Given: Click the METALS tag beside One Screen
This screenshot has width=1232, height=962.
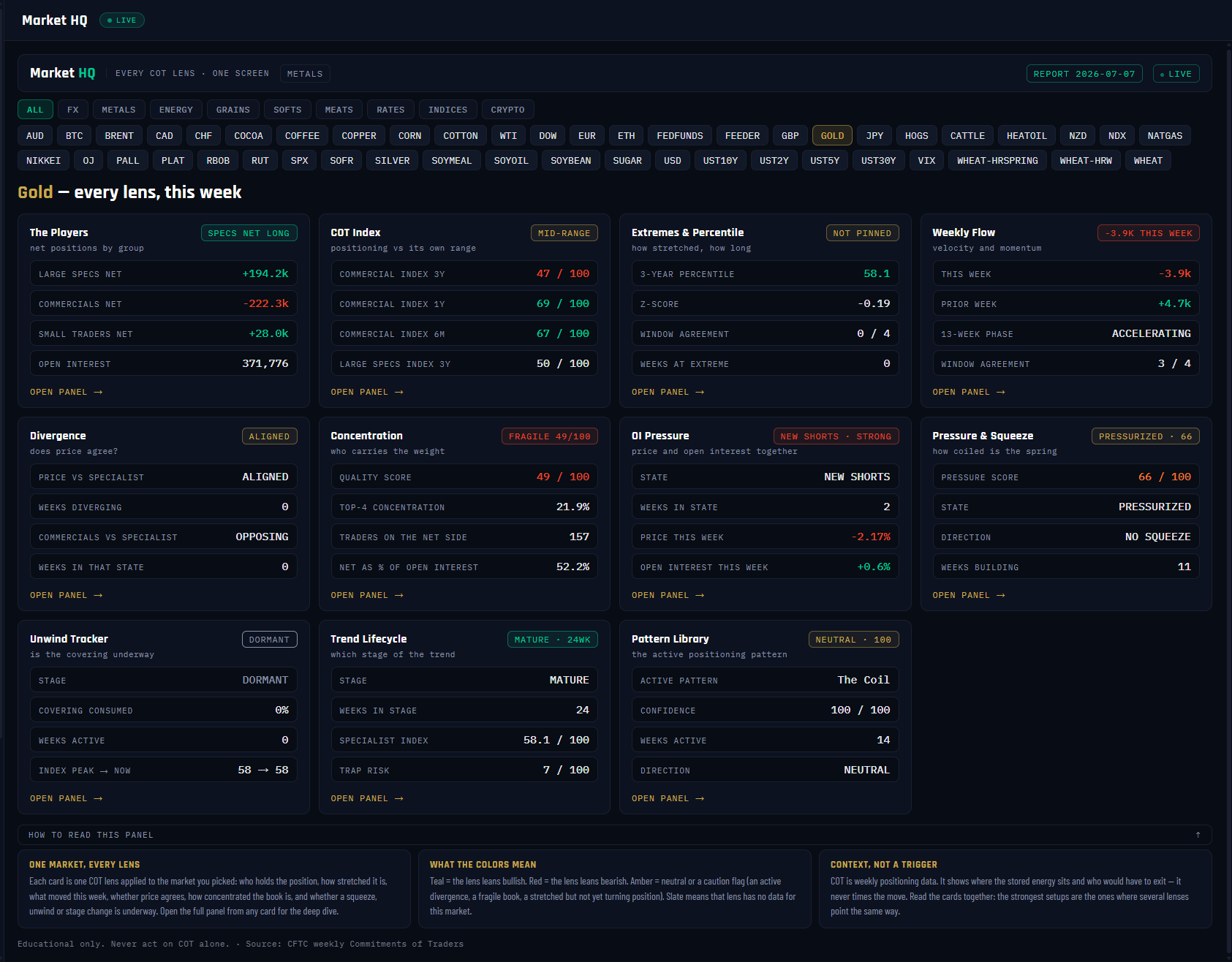Looking at the screenshot, I should (x=305, y=74).
